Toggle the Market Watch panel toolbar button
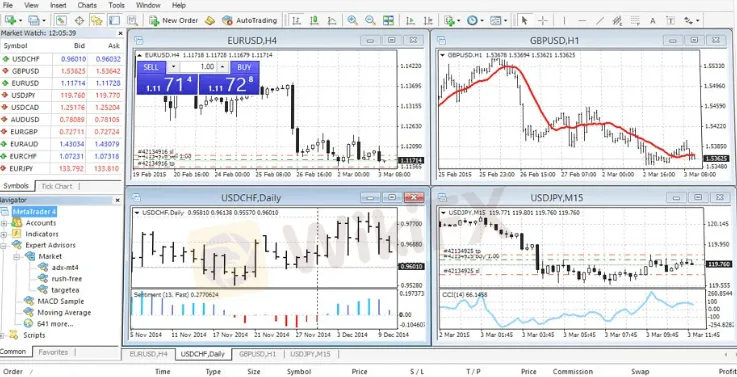This screenshot has height=377, width=737. point(61,20)
